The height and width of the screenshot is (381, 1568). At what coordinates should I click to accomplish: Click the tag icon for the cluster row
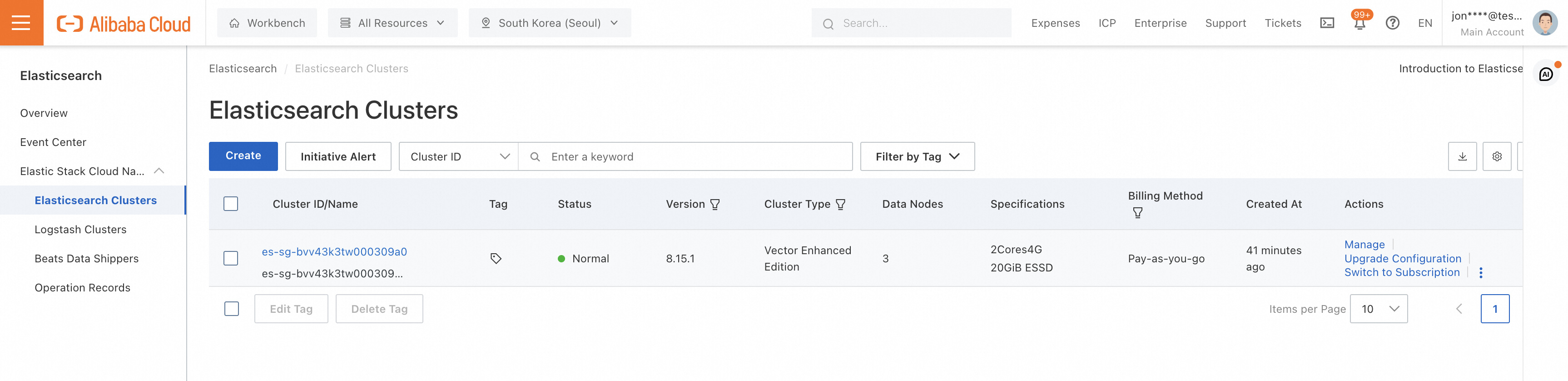tap(496, 258)
